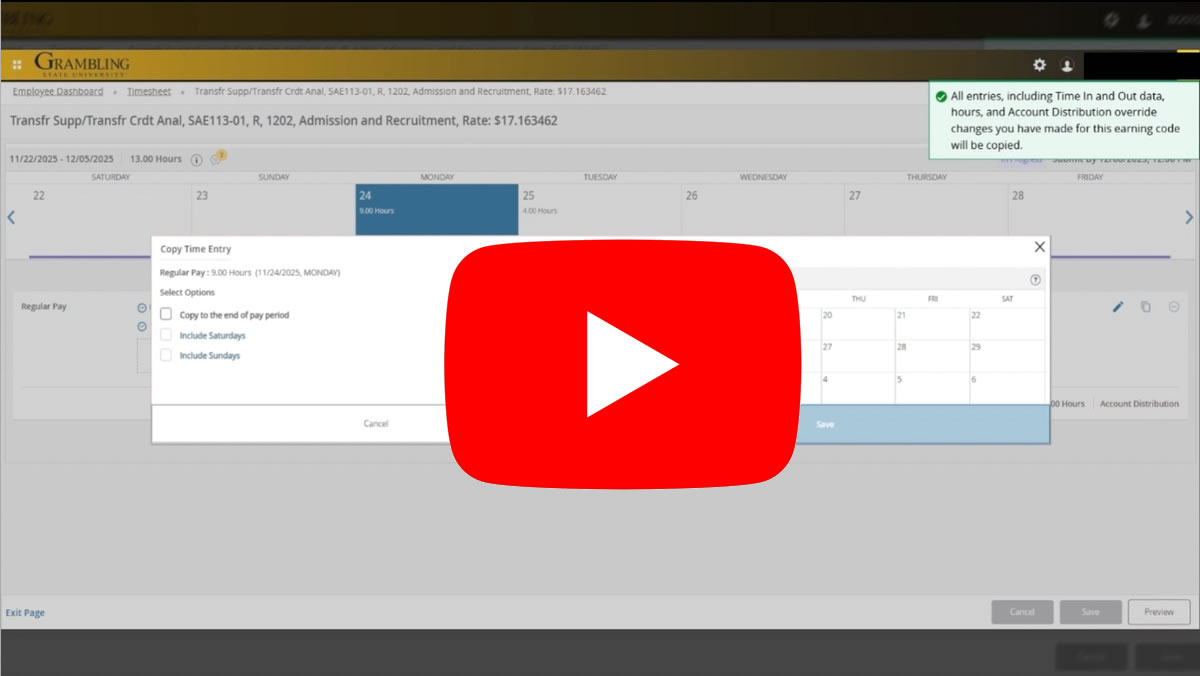The image size is (1200, 676).
Task: Select Tuesday 25 in the week strip
Action: tap(599, 208)
